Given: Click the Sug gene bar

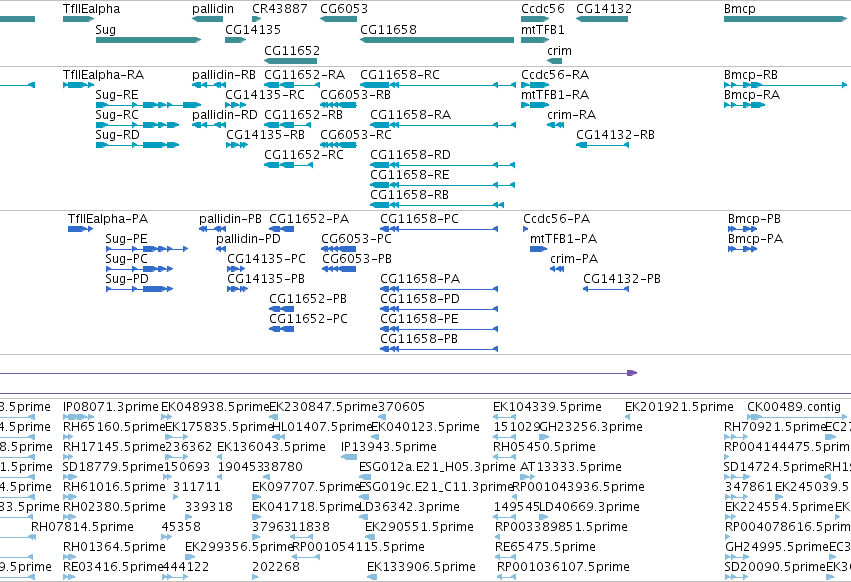Looking at the screenshot, I should 148,40.
